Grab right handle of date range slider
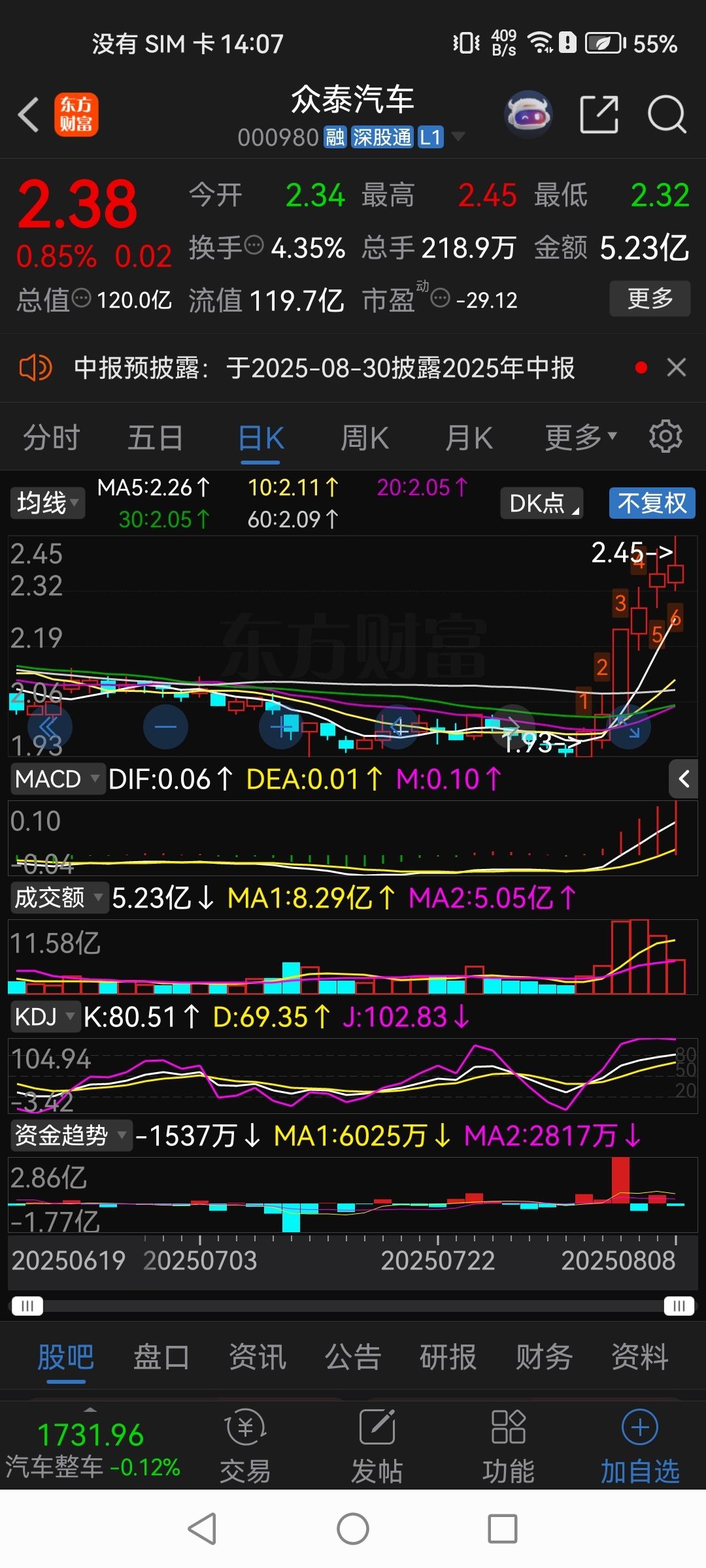 (x=679, y=1306)
